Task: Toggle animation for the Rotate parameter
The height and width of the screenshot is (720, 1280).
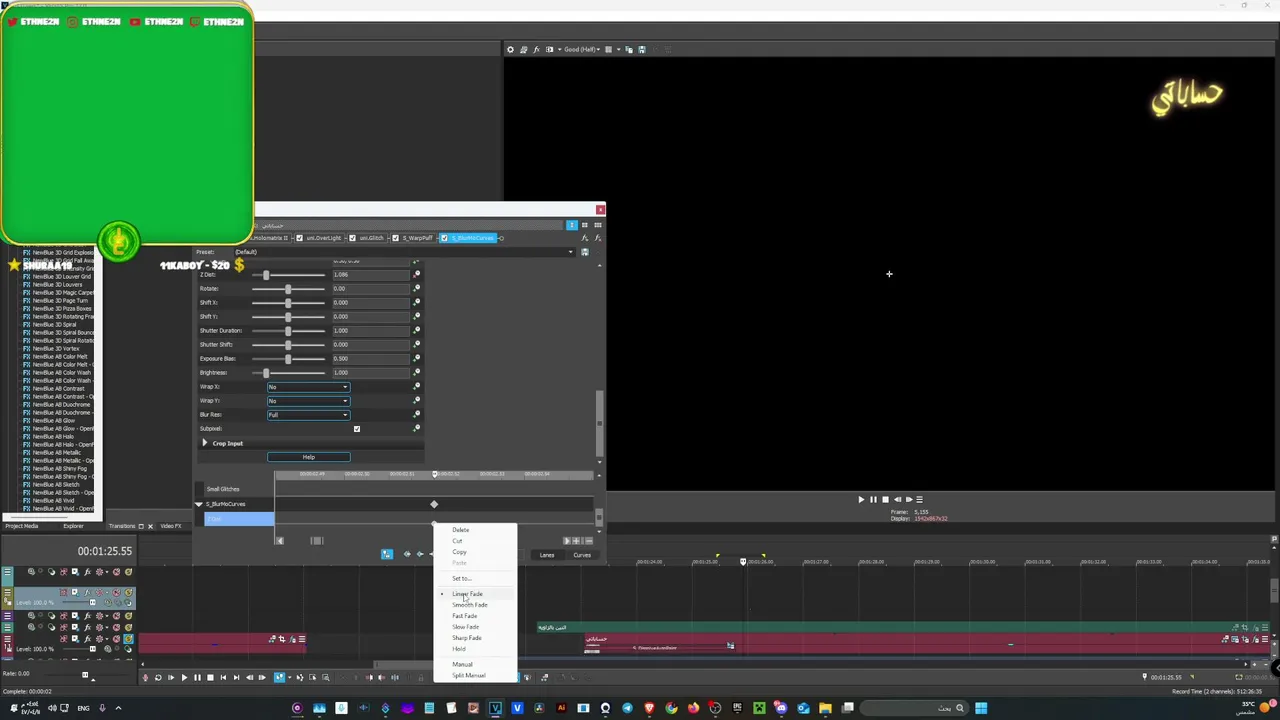Action: (417, 289)
